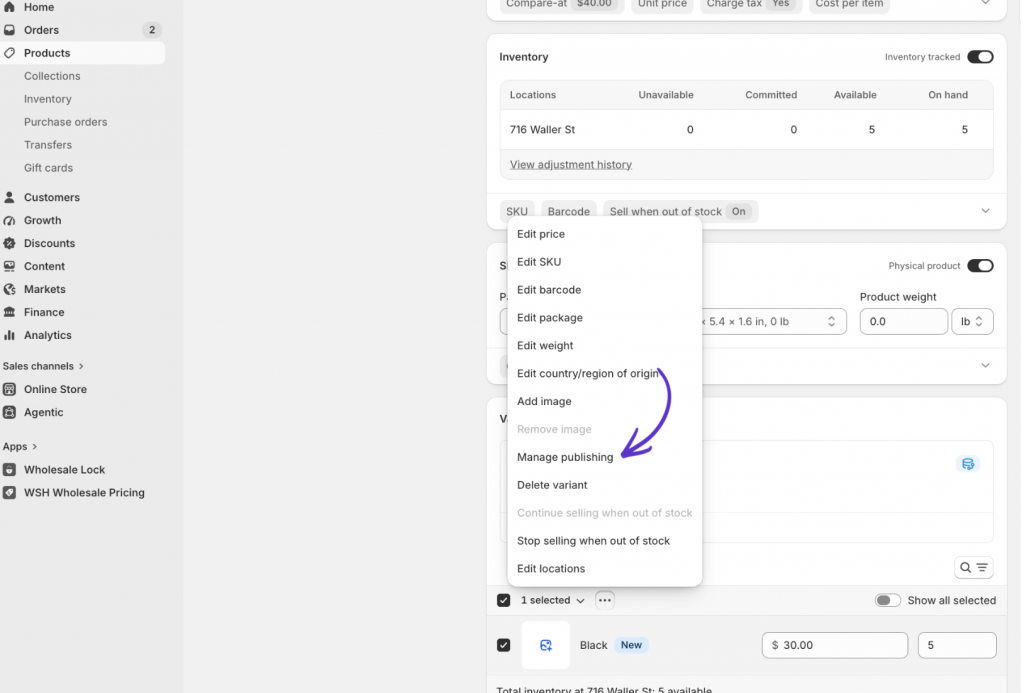
Task: Click the Orders inbox icon
Action: click(9, 30)
